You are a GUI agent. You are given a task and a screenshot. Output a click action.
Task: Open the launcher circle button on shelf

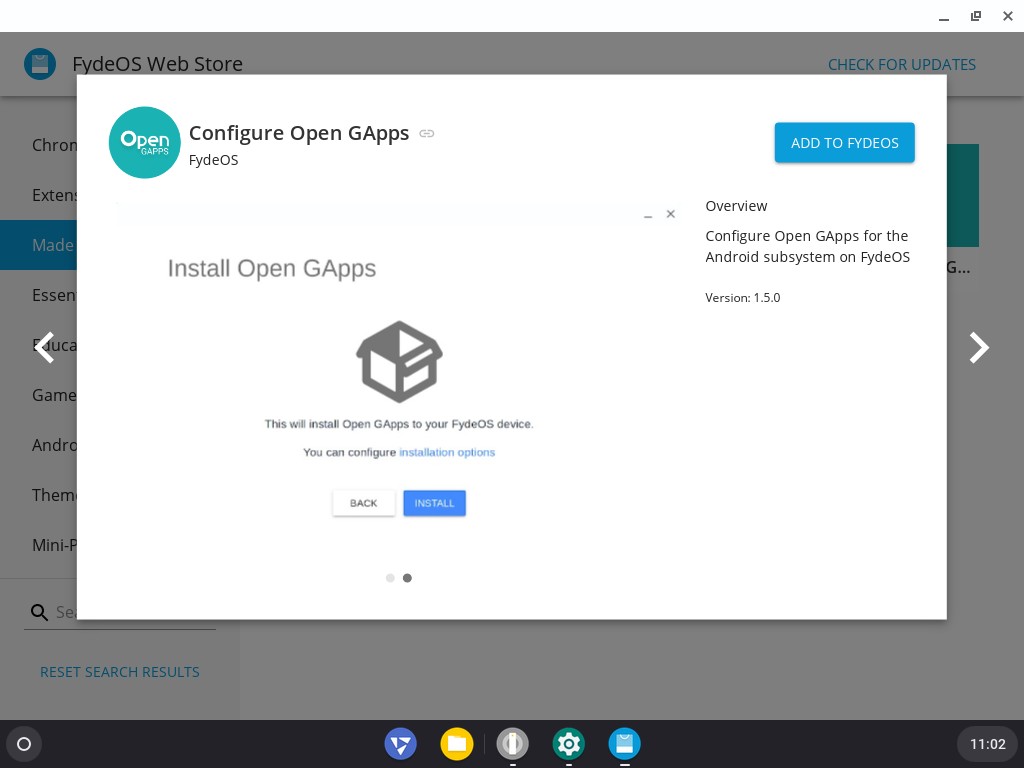click(24, 744)
